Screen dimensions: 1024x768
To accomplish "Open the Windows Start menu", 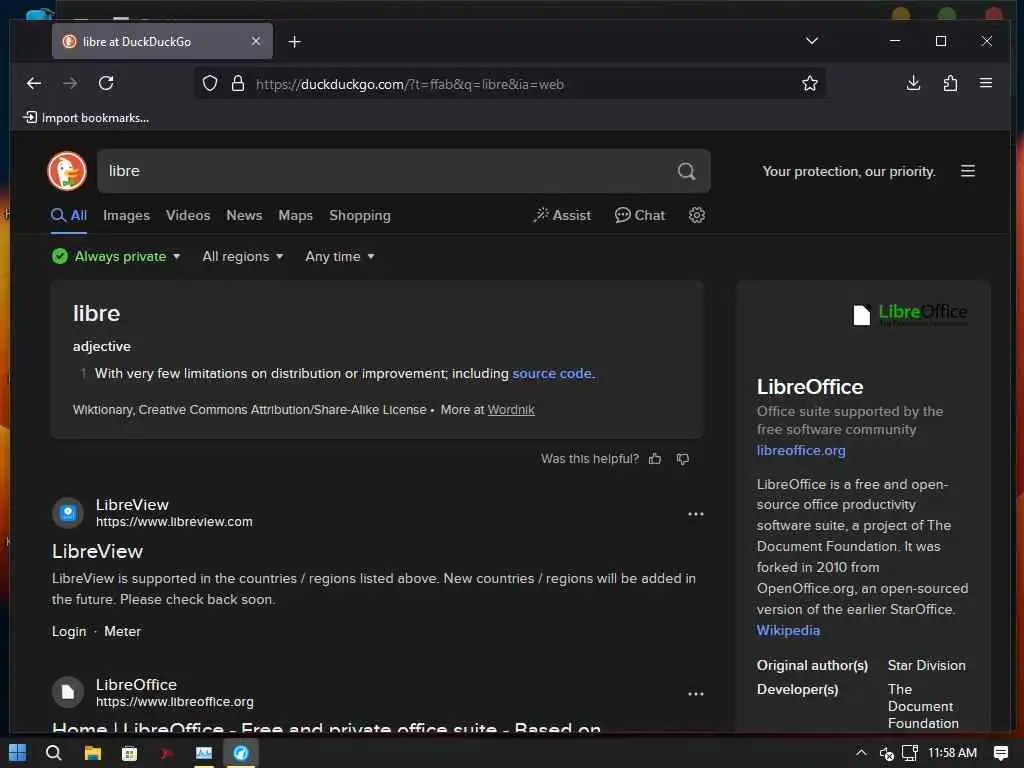I will [x=18, y=753].
